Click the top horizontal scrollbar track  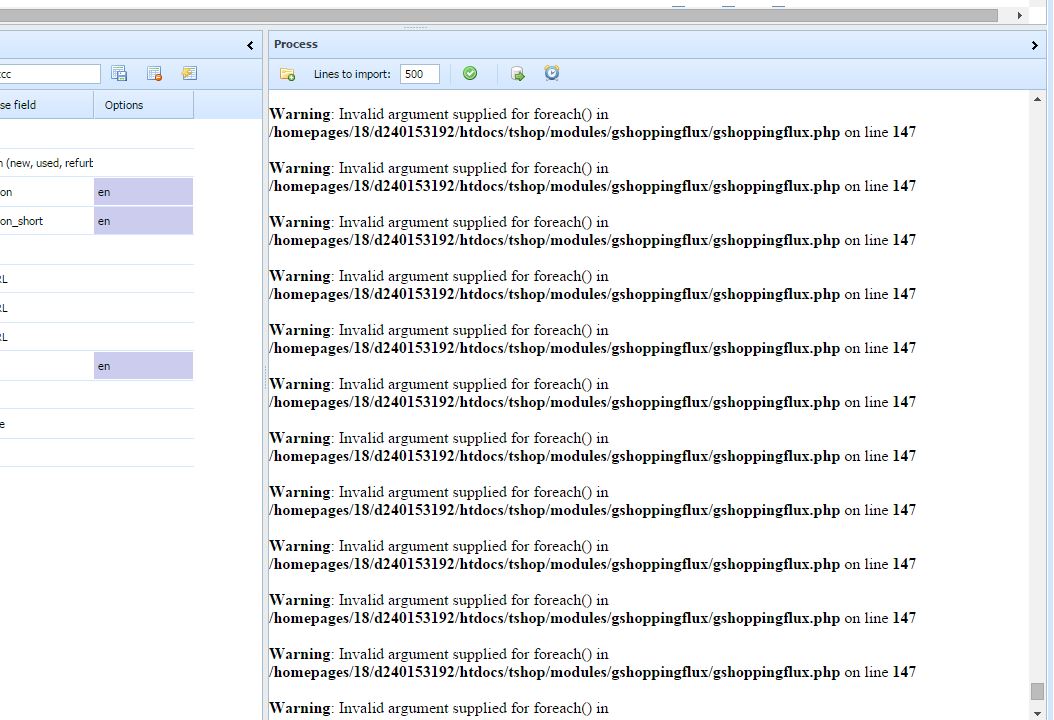[x=499, y=15]
